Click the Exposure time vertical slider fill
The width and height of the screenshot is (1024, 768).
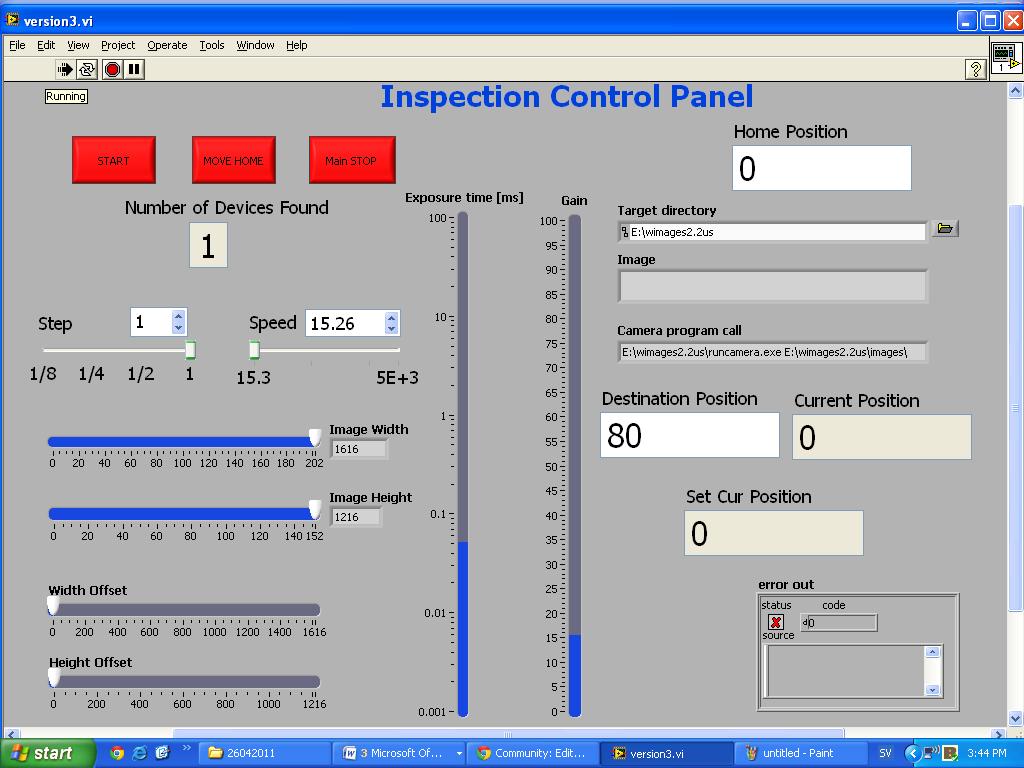click(x=462, y=628)
